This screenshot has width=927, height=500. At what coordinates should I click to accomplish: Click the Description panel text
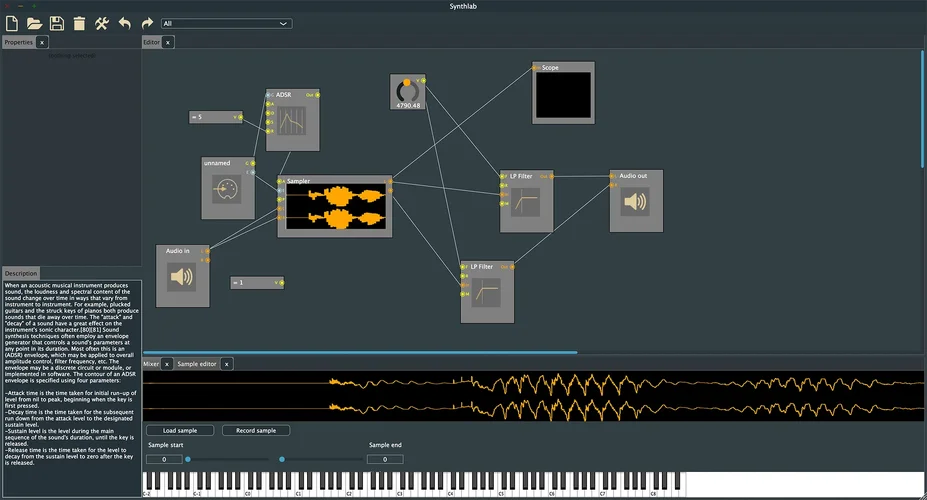click(72, 374)
